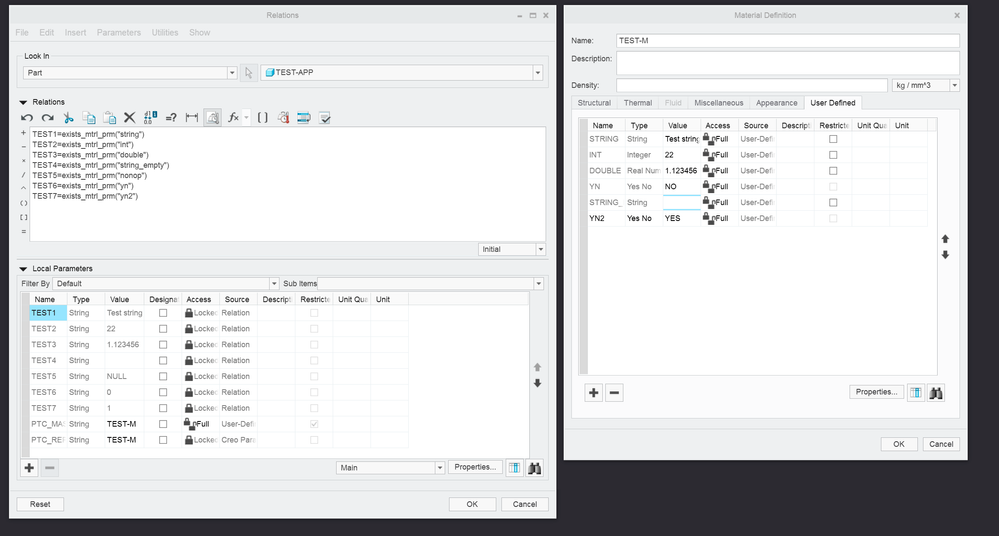Viewport: 999px width, 536px height.
Task: Click the Delete X icon in Relations toolbar
Action: 129,118
